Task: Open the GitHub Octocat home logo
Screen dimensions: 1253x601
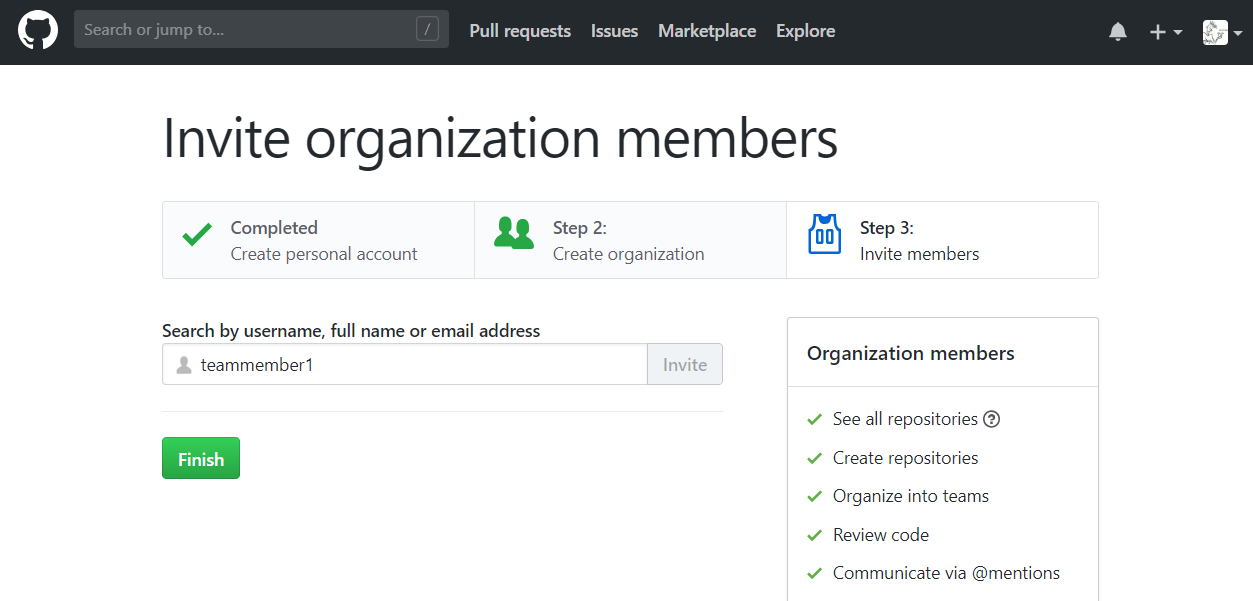Action: (x=38, y=31)
